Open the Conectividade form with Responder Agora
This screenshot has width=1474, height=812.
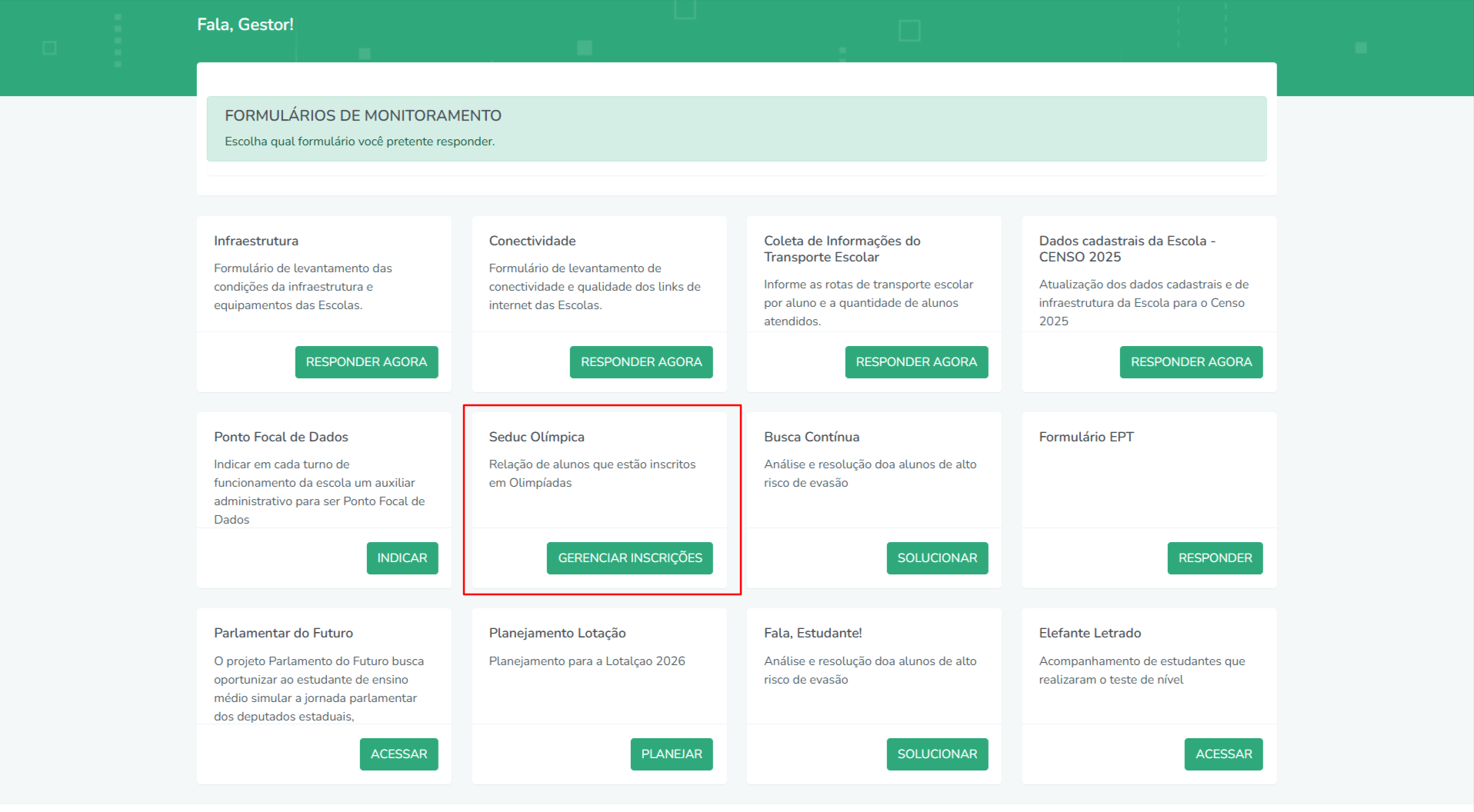(641, 362)
